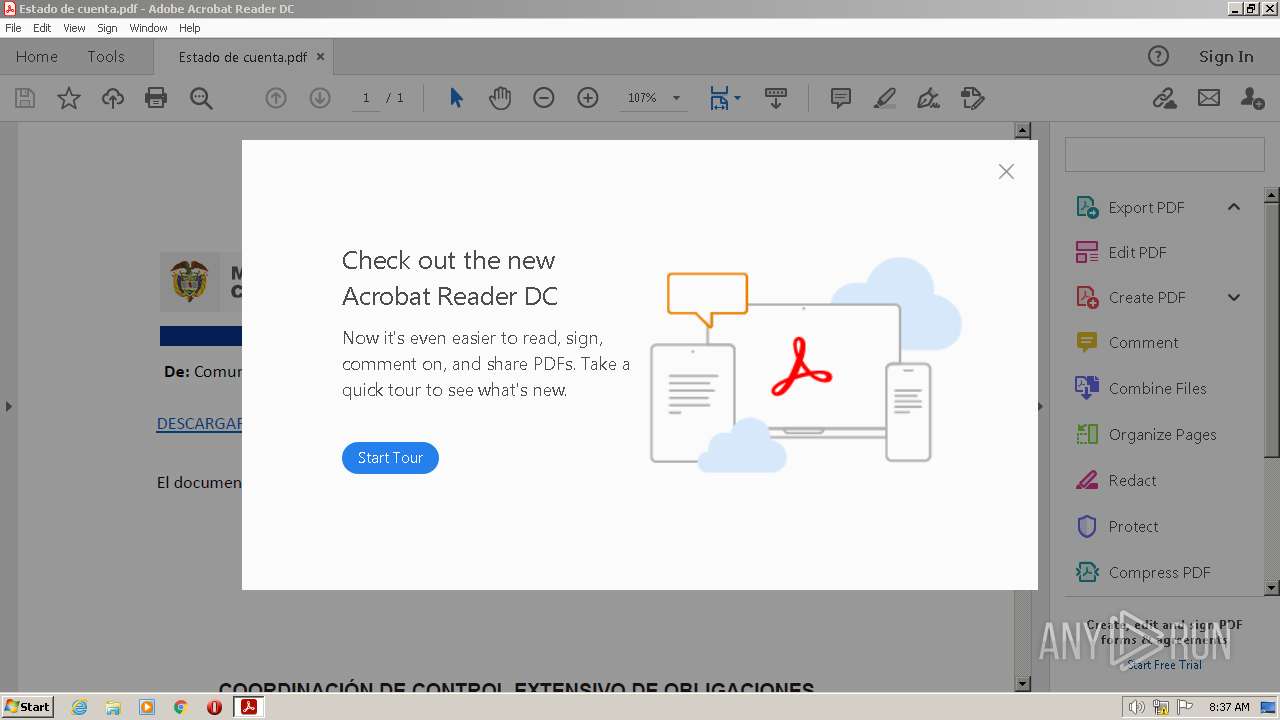Open Export PDF tool
This screenshot has height=720, width=1280.
1145,207
